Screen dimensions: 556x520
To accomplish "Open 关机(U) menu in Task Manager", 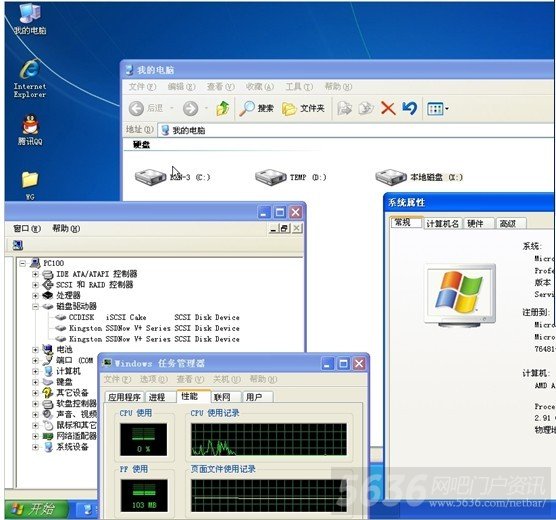I will [227, 379].
